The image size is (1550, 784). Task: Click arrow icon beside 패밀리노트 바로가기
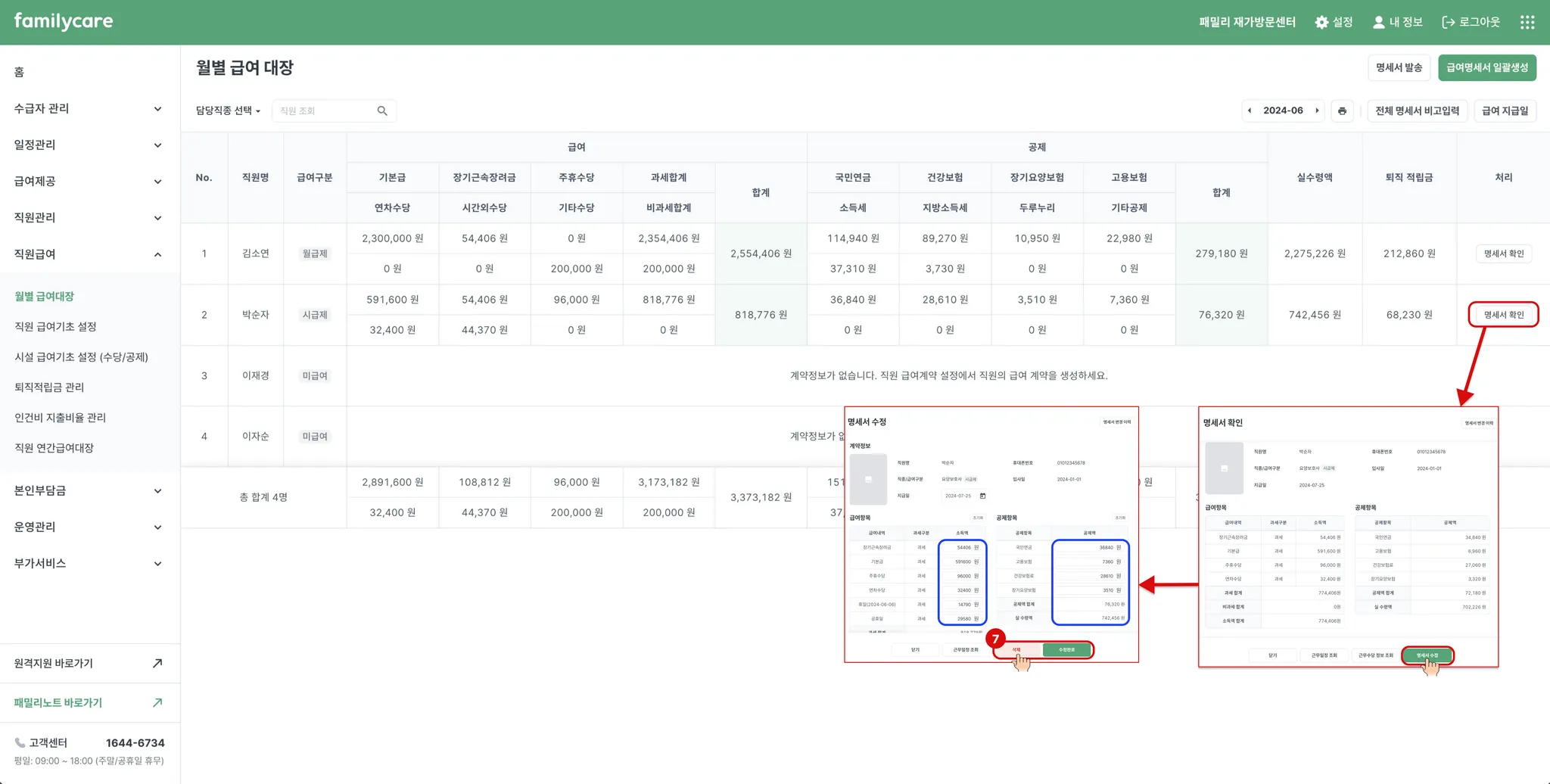[157, 702]
